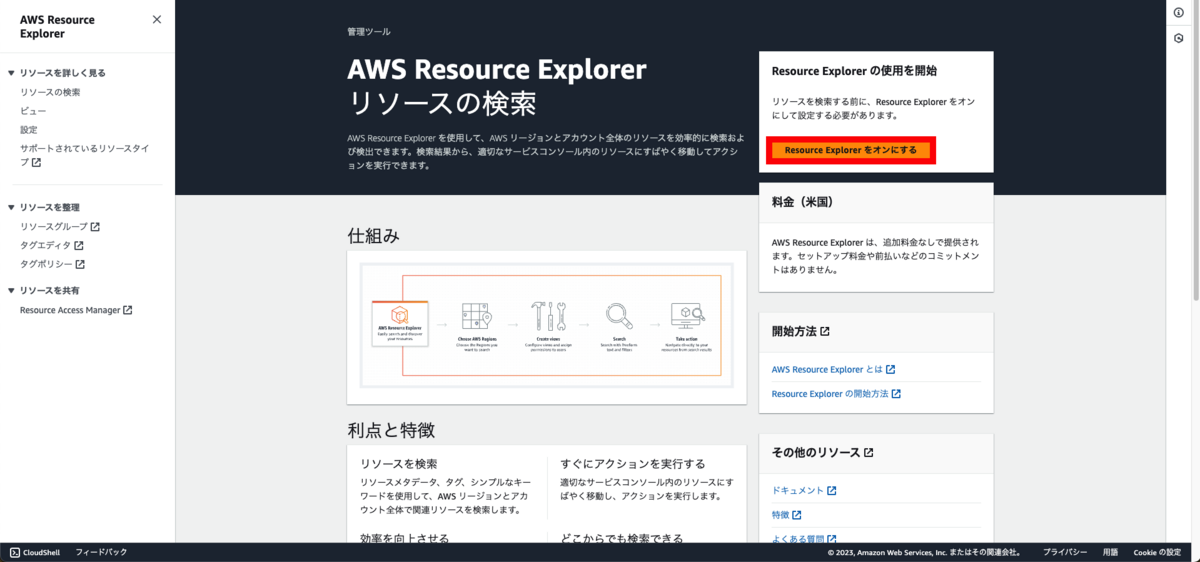
Task: Open the ドキュメント link
Action: tap(804, 491)
